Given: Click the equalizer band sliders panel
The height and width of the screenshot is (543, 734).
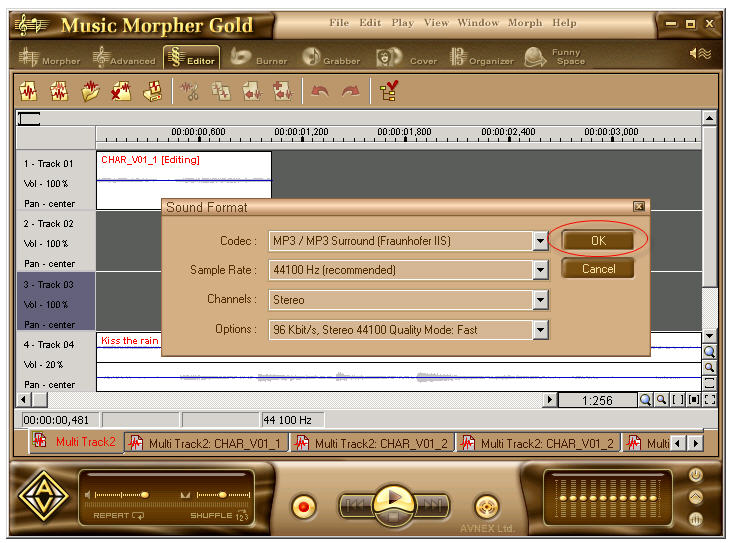Looking at the screenshot, I should 607,499.
